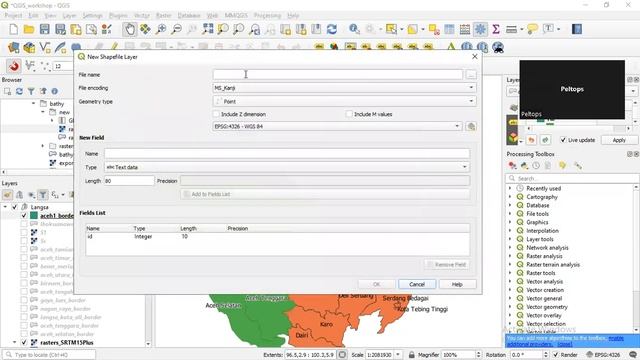Open the Field Calculator icon
The height and width of the screenshot is (360, 640).
pos(465,29)
